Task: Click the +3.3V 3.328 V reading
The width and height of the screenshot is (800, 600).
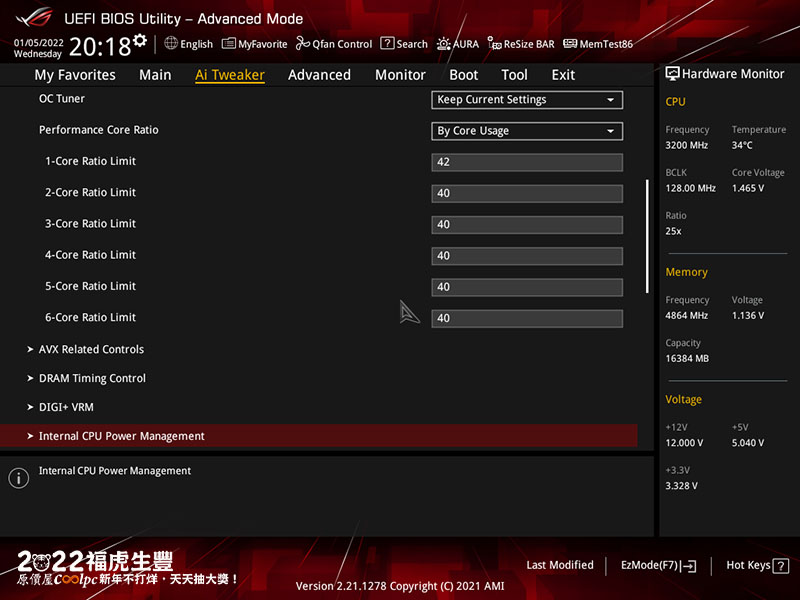Action: [x=681, y=486]
